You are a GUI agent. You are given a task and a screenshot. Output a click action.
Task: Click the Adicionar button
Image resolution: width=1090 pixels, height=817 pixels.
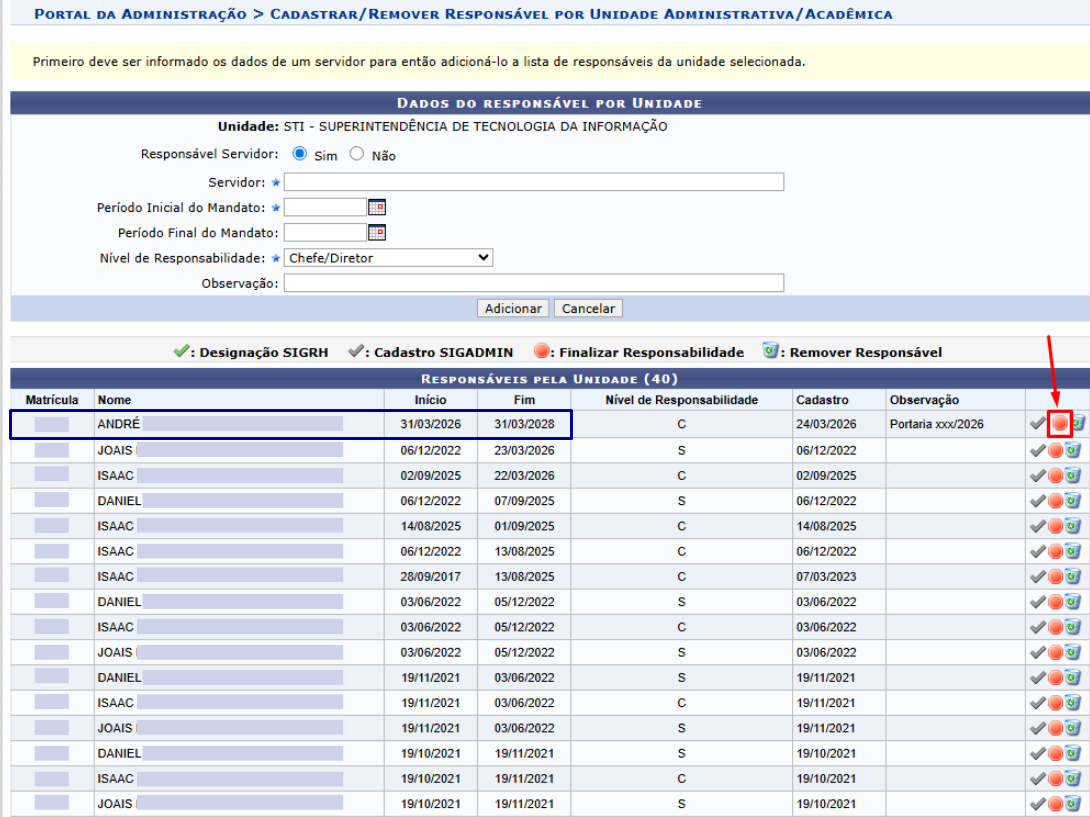513,309
